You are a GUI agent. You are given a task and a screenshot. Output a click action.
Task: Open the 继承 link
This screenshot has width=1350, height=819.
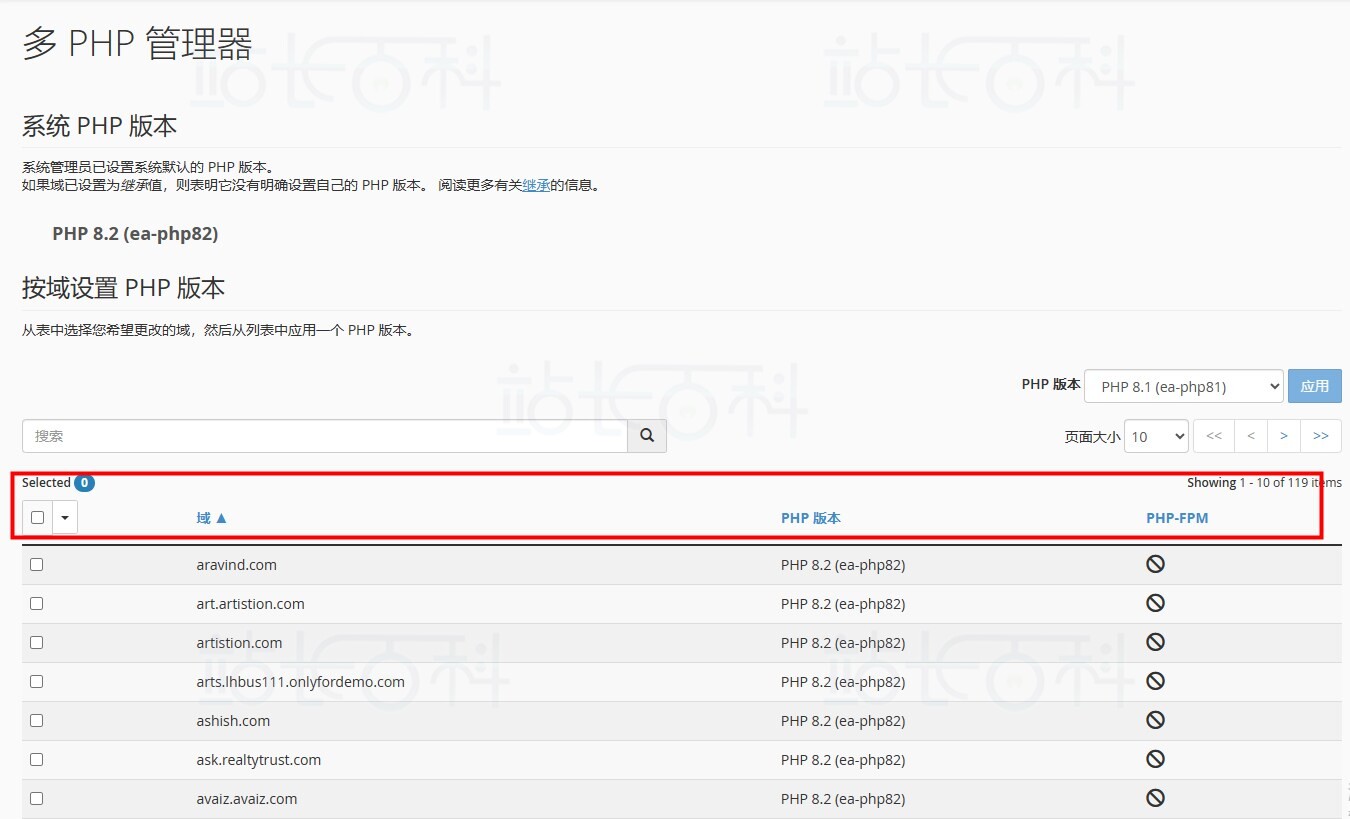click(536, 185)
